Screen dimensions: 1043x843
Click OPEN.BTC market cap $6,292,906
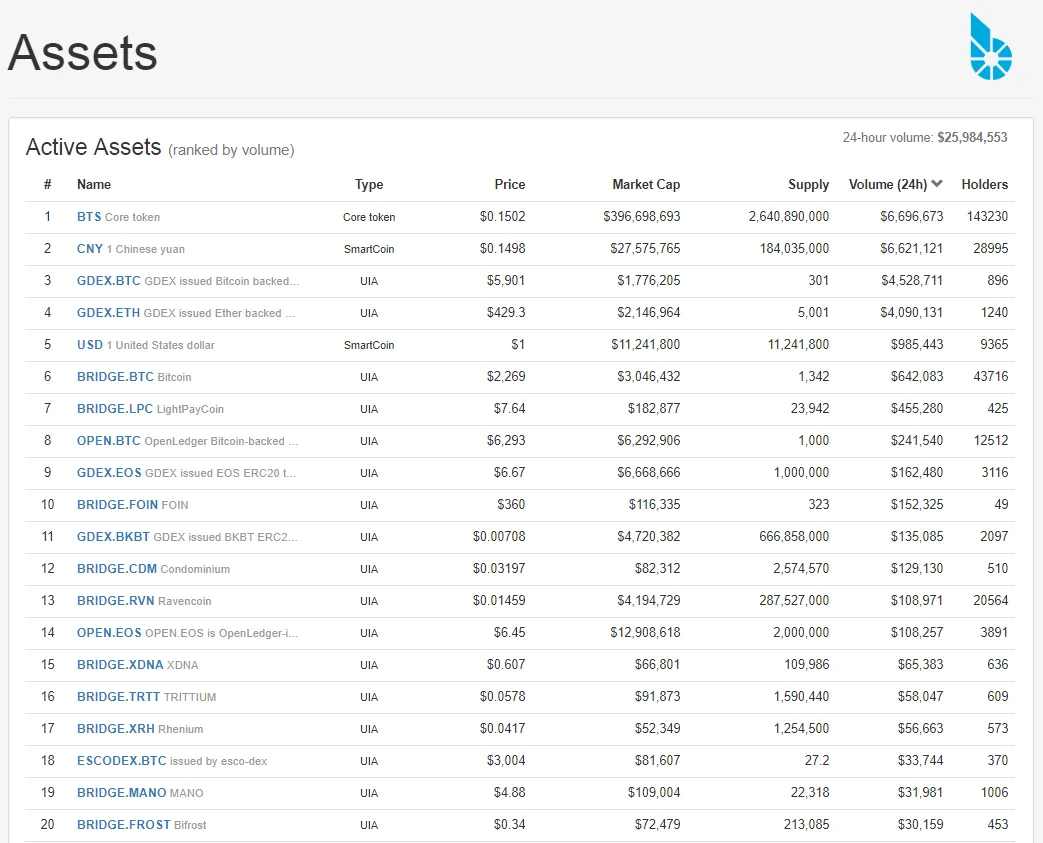649,440
